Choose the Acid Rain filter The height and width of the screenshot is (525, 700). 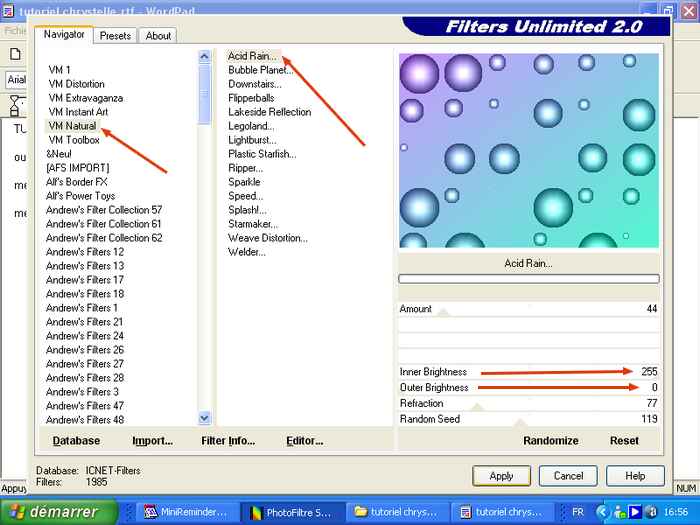tap(253, 56)
